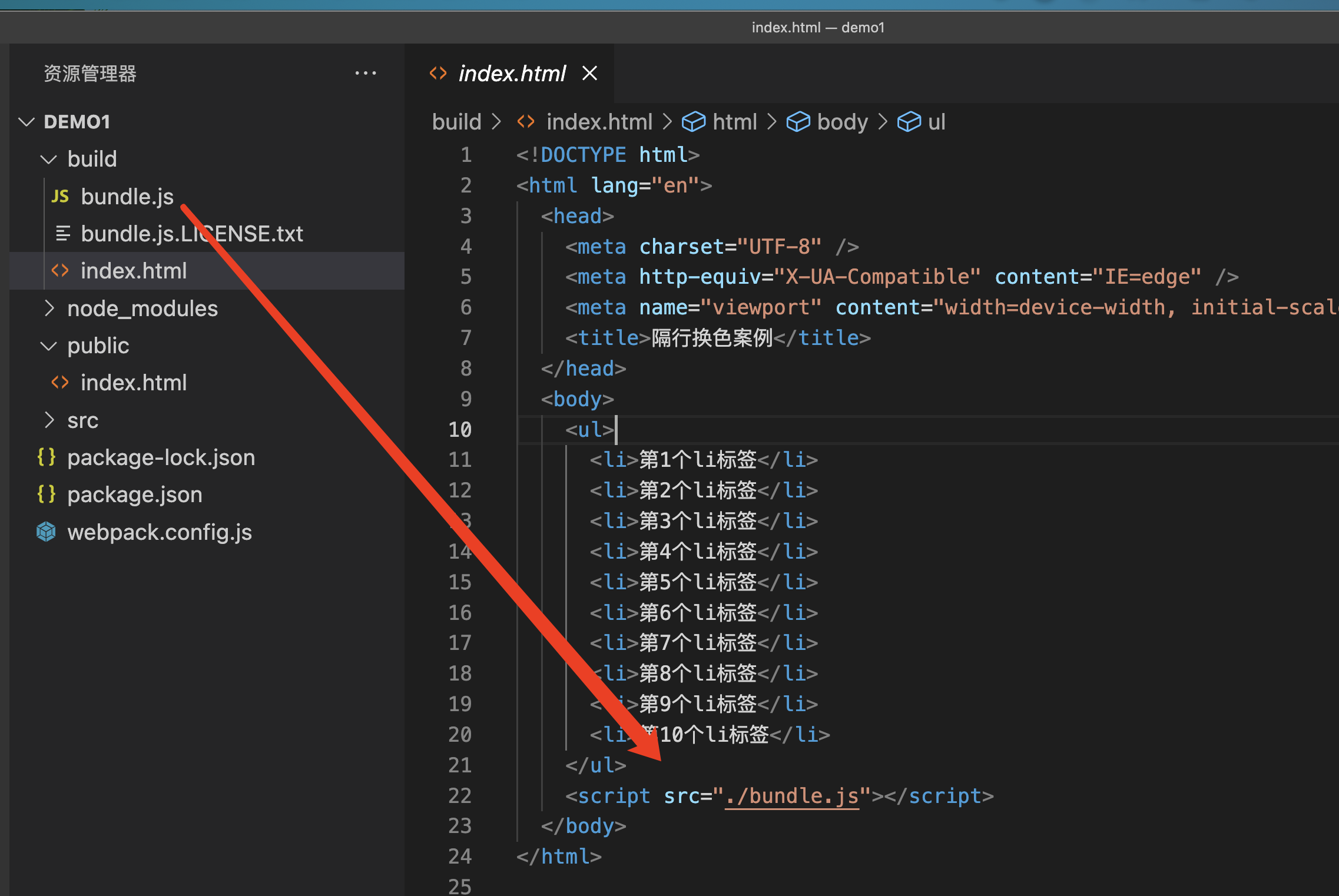Click the ul breadcrumb symbol

click(937, 122)
